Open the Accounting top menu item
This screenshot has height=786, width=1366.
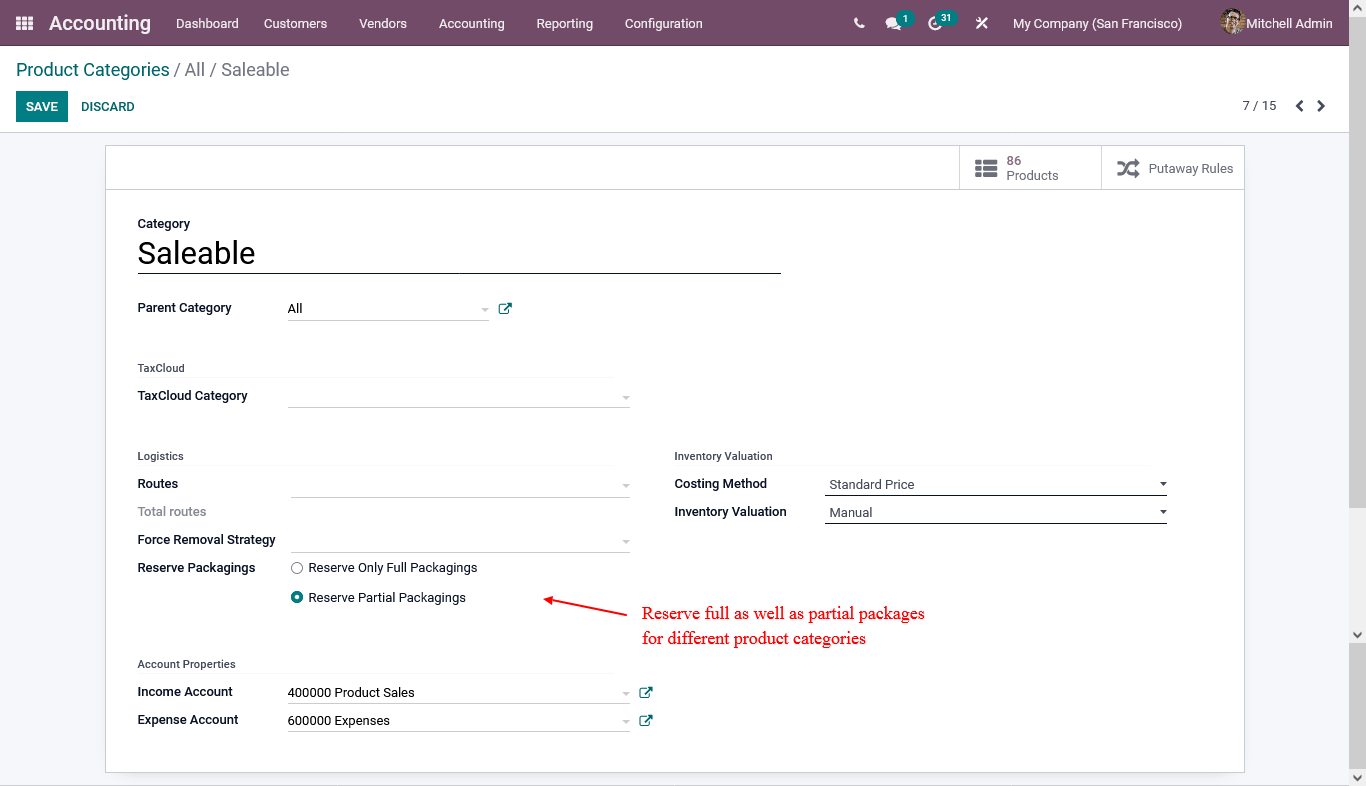pos(471,23)
